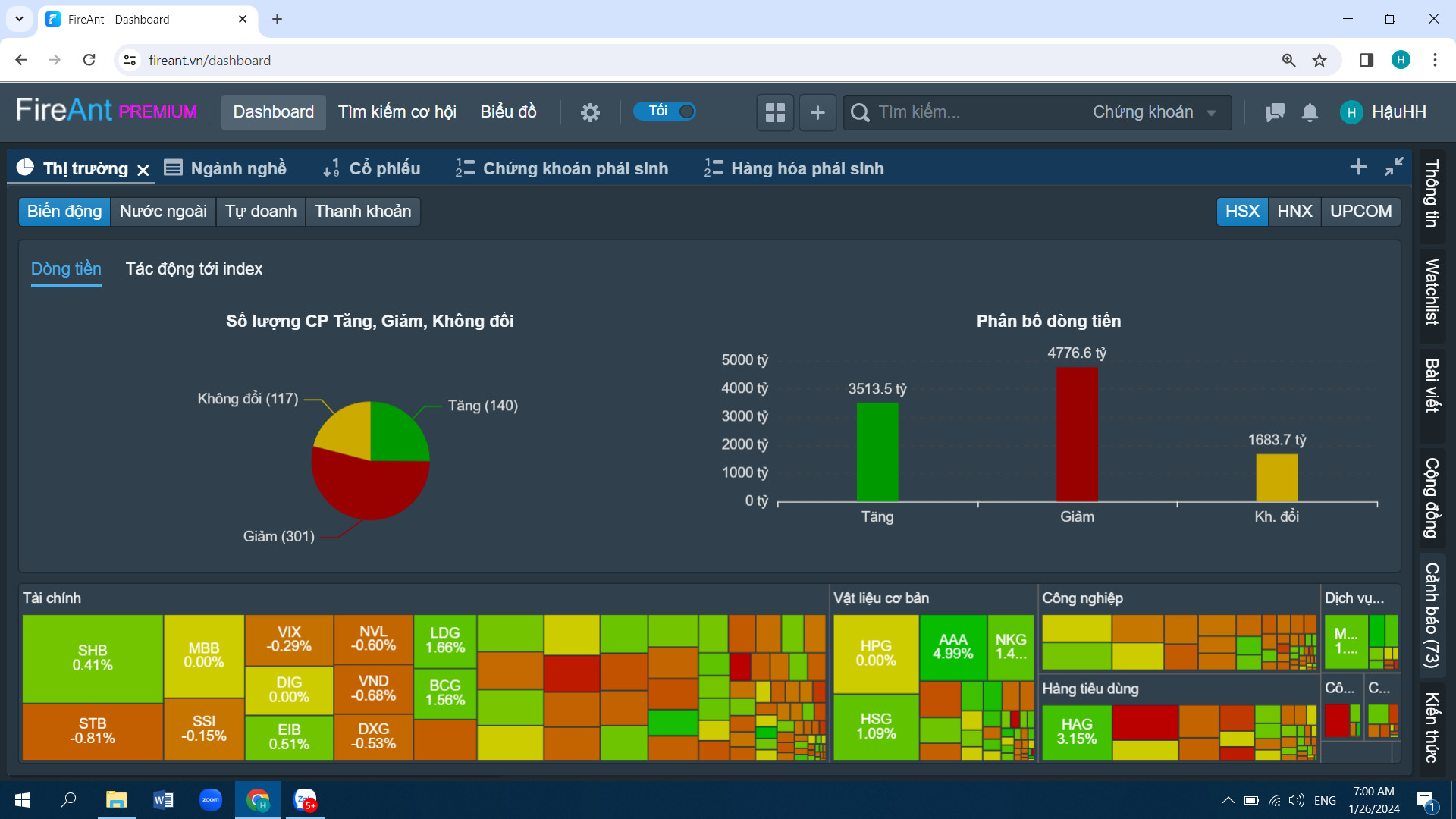Screen dimensions: 1456x819
Task: Open the settings gear icon
Action: coord(590,112)
